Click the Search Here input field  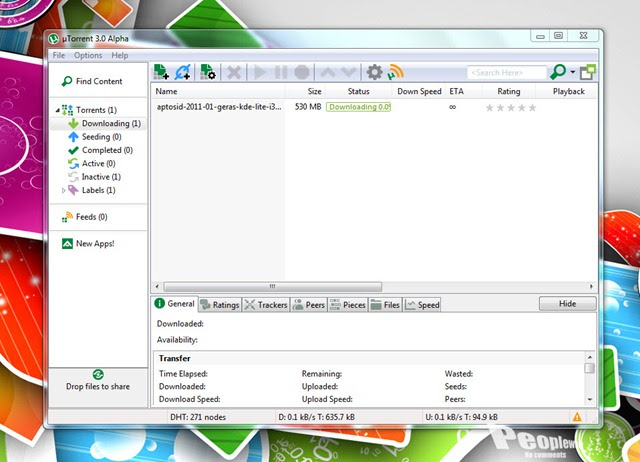coord(507,73)
